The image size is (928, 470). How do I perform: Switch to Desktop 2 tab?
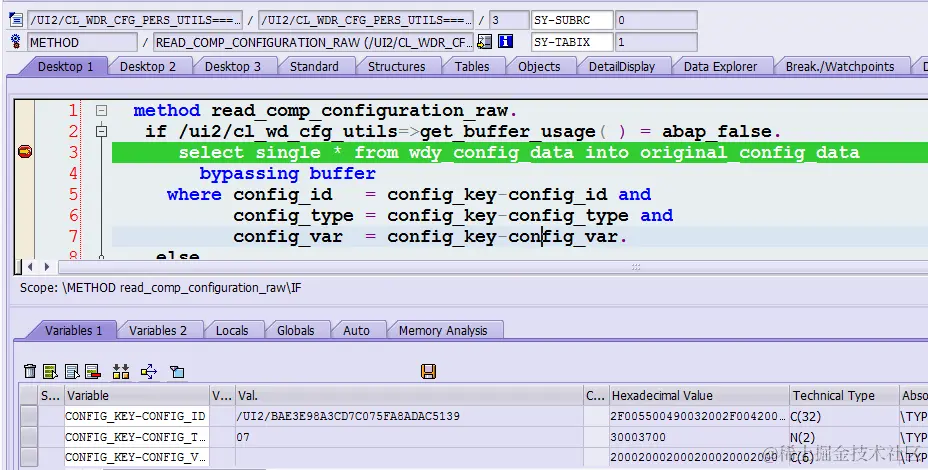click(148, 66)
